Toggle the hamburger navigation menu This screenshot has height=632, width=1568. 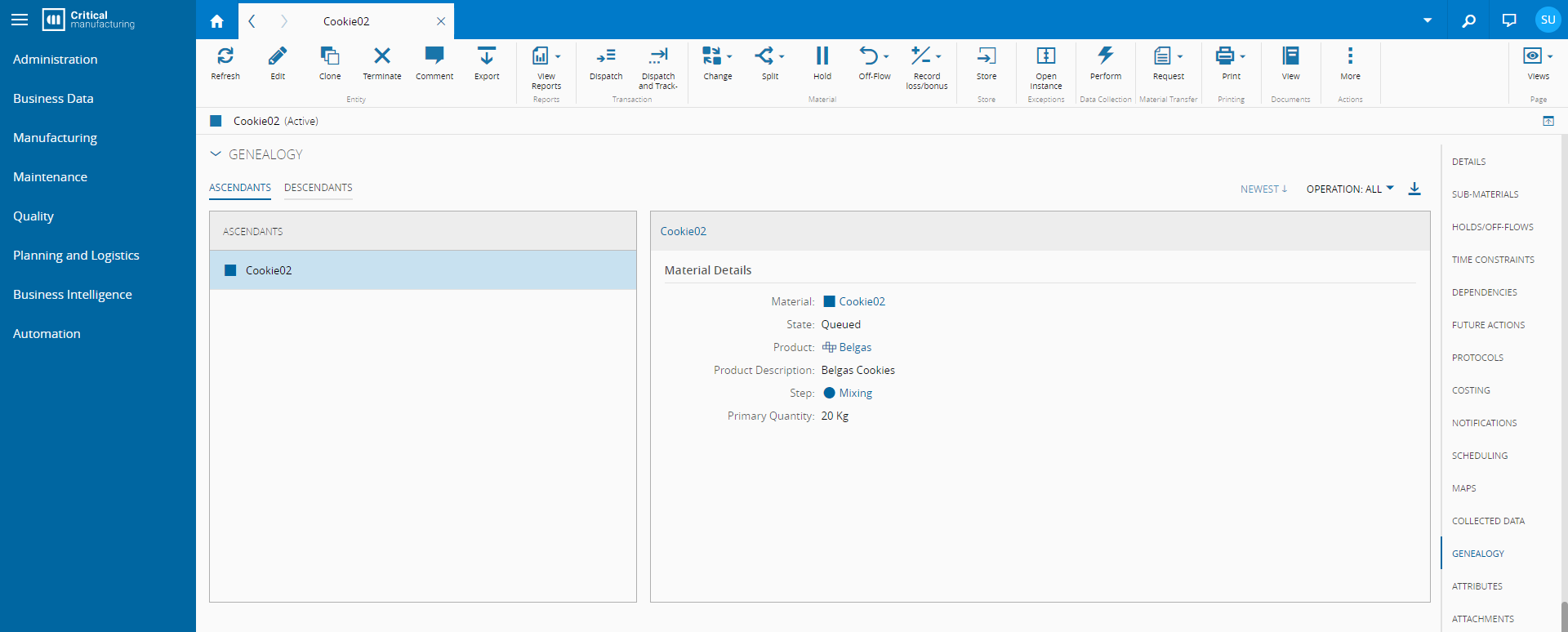[x=20, y=20]
